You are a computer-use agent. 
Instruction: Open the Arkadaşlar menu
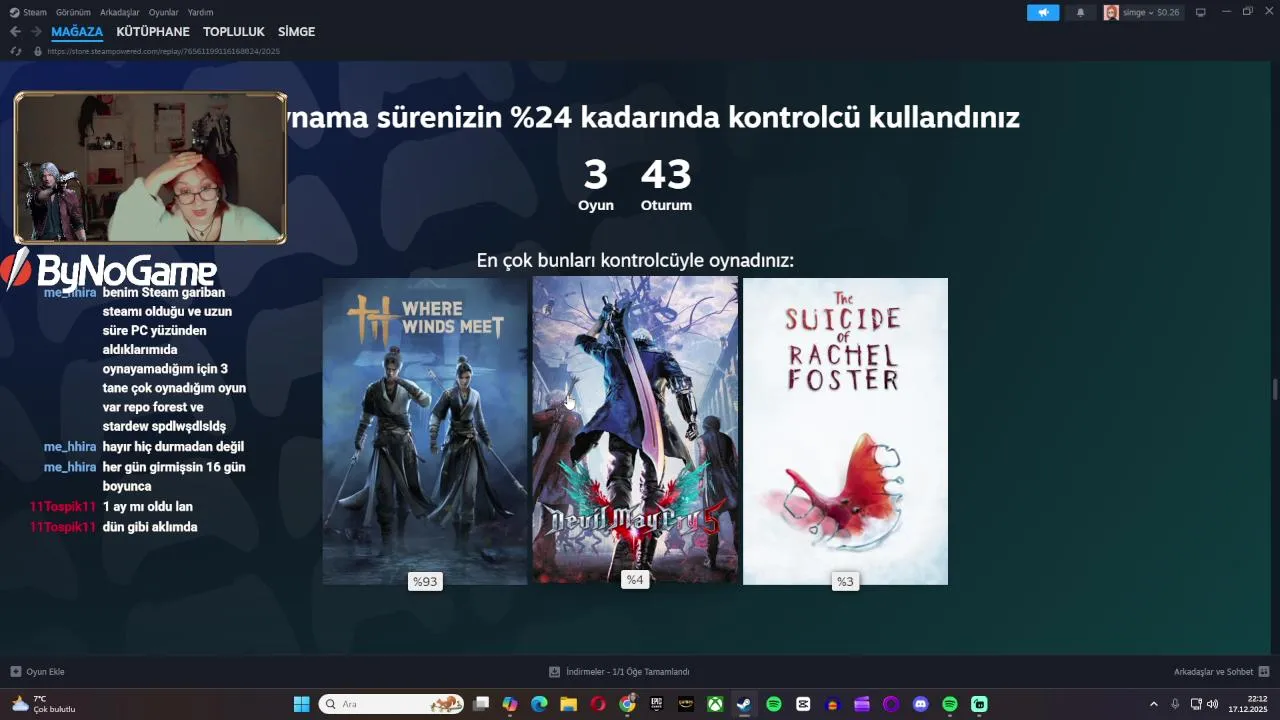click(120, 12)
